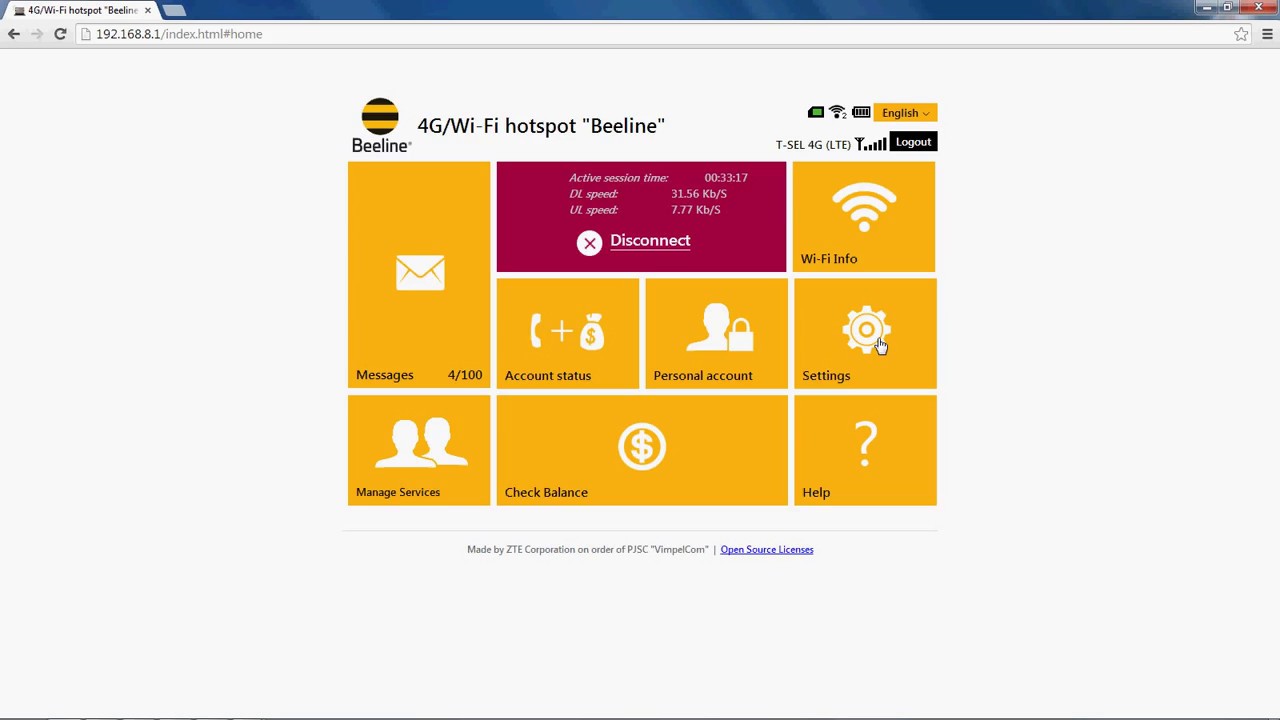Click the Wi-Fi Info signal icon

864,208
